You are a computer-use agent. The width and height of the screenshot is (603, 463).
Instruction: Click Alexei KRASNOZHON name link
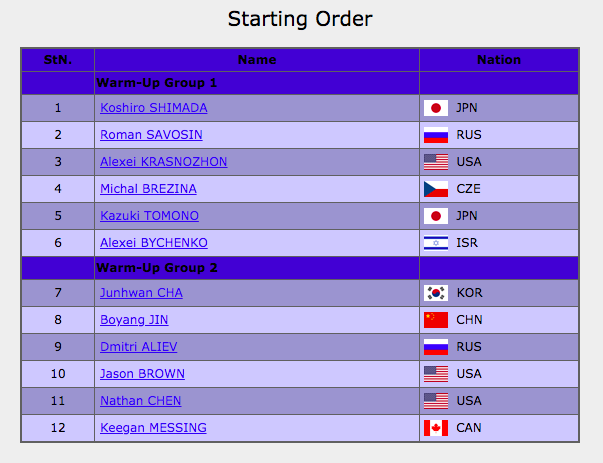point(163,162)
